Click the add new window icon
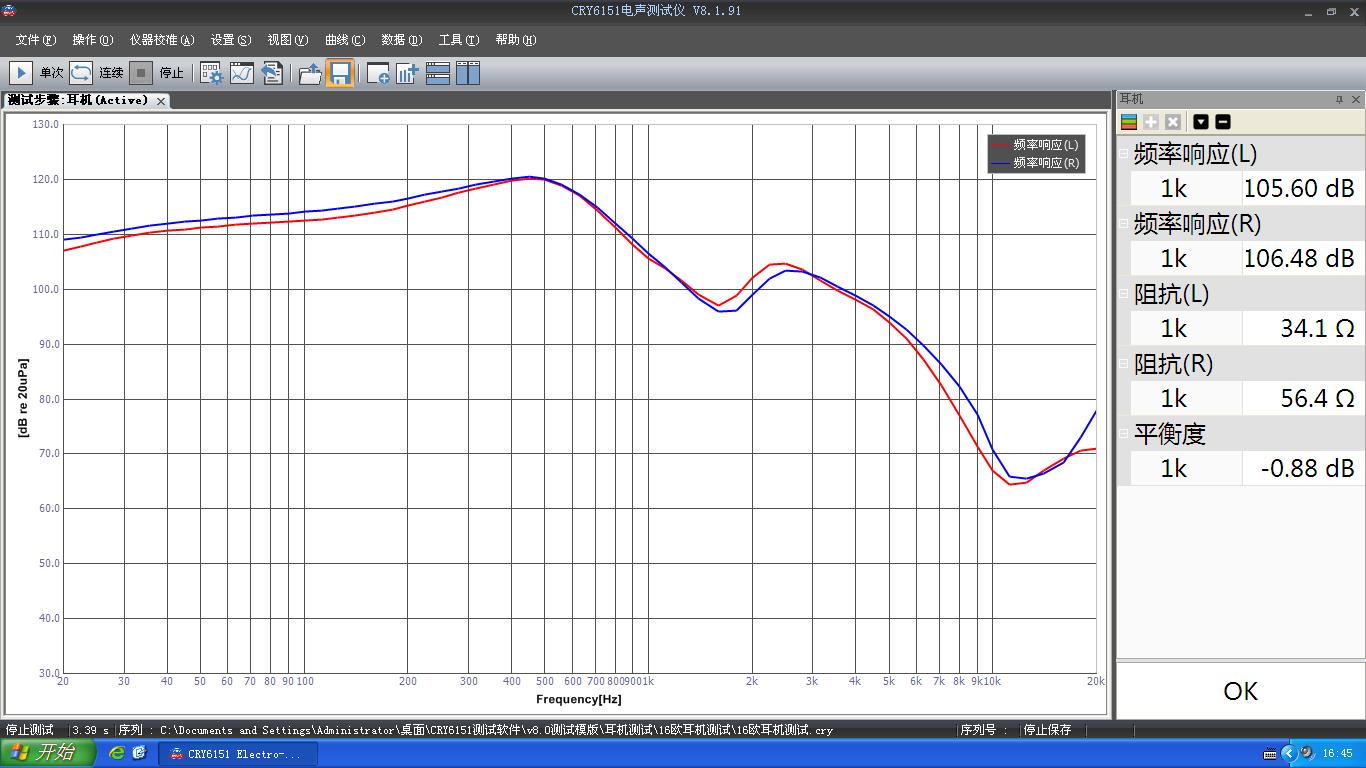The height and width of the screenshot is (768, 1366). coord(378,73)
